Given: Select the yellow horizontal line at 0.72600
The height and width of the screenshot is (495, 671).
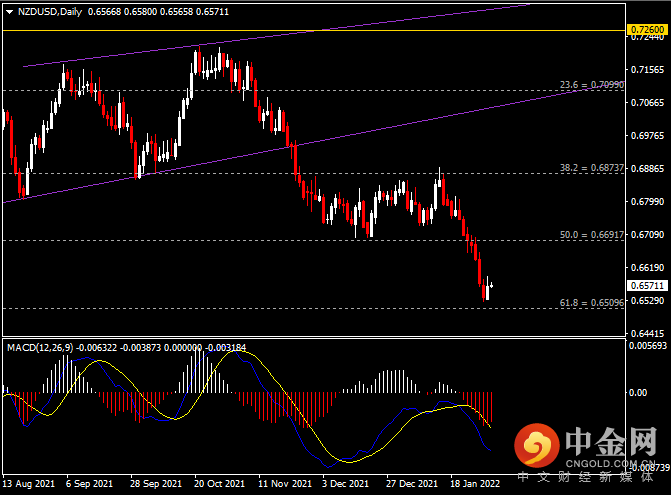Looking at the screenshot, I should tap(300, 30).
